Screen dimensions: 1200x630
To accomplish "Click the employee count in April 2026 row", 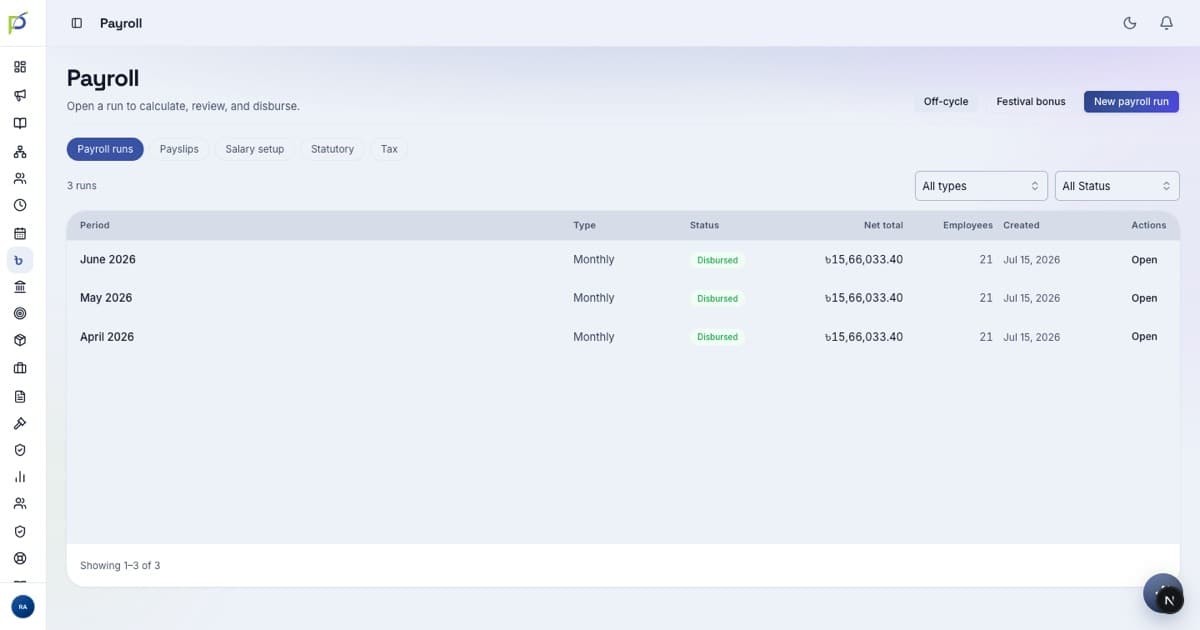I will point(986,337).
